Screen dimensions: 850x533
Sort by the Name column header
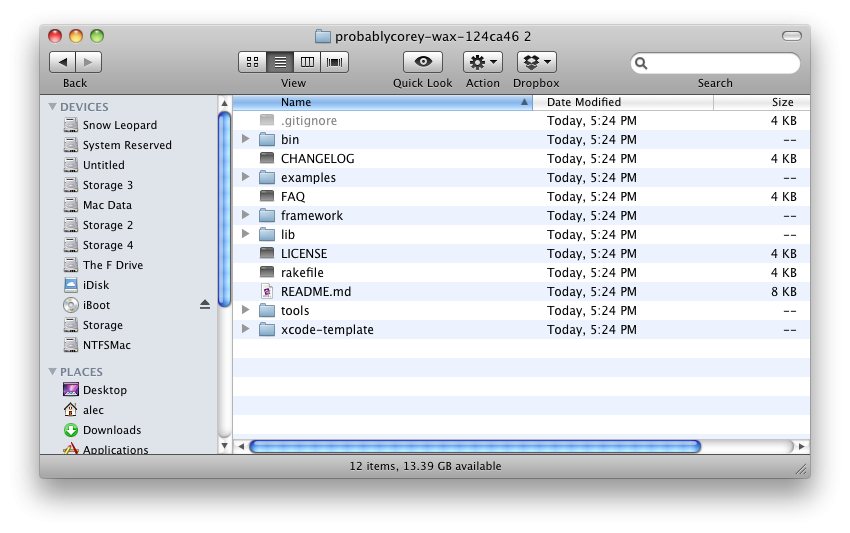383,102
